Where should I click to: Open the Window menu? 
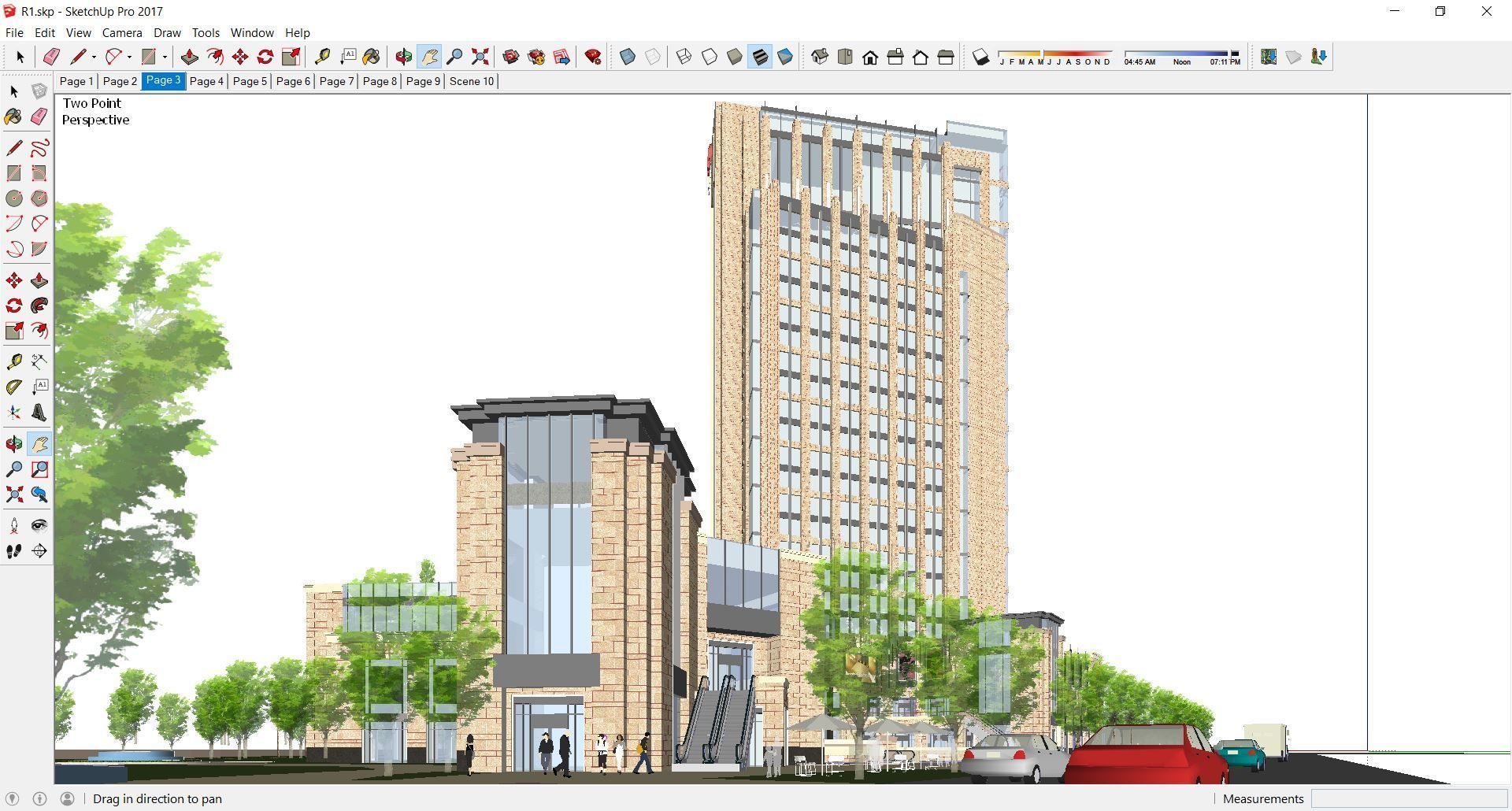(252, 32)
